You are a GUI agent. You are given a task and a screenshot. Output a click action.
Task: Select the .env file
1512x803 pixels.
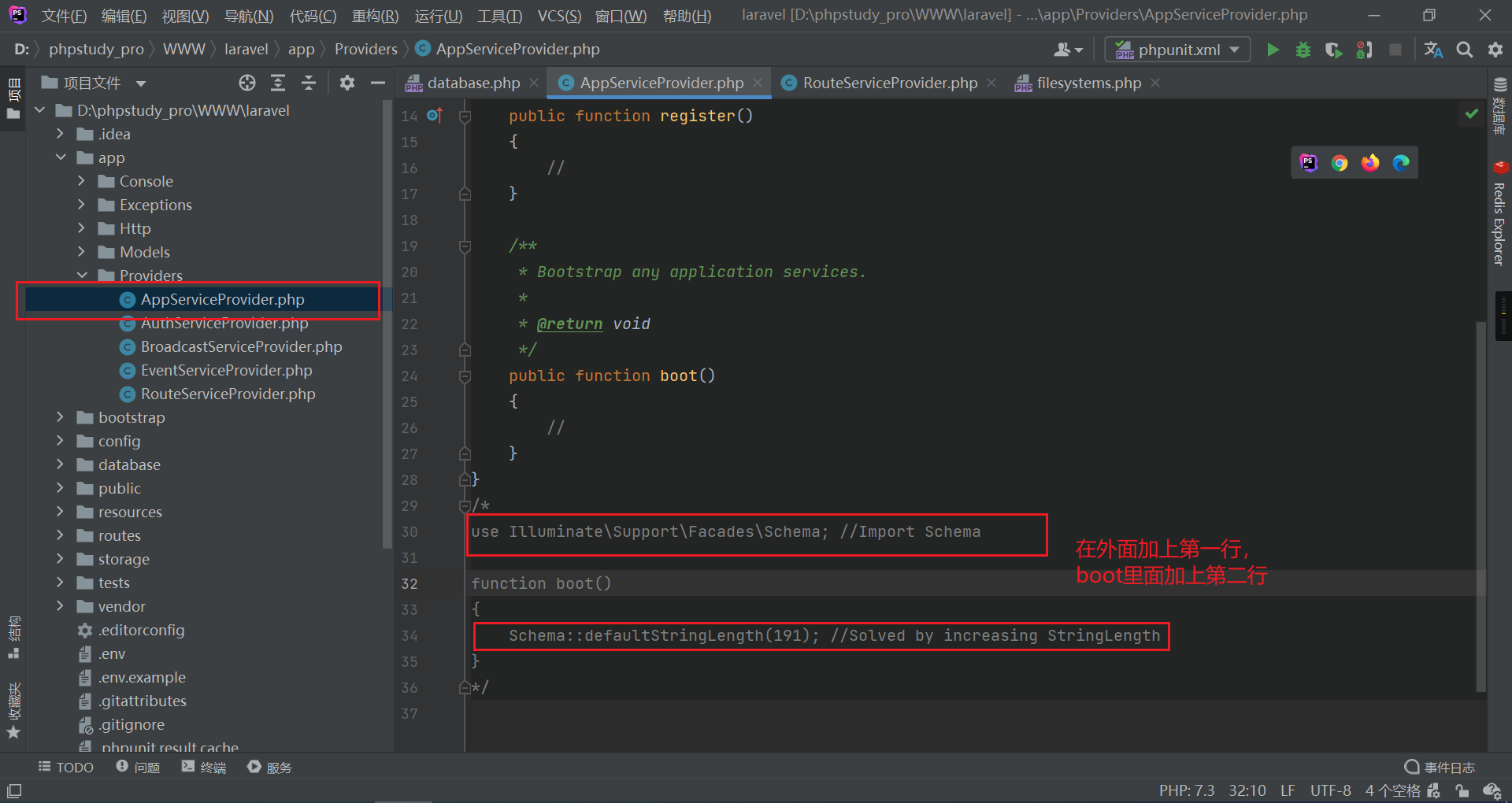(x=112, y=653)
